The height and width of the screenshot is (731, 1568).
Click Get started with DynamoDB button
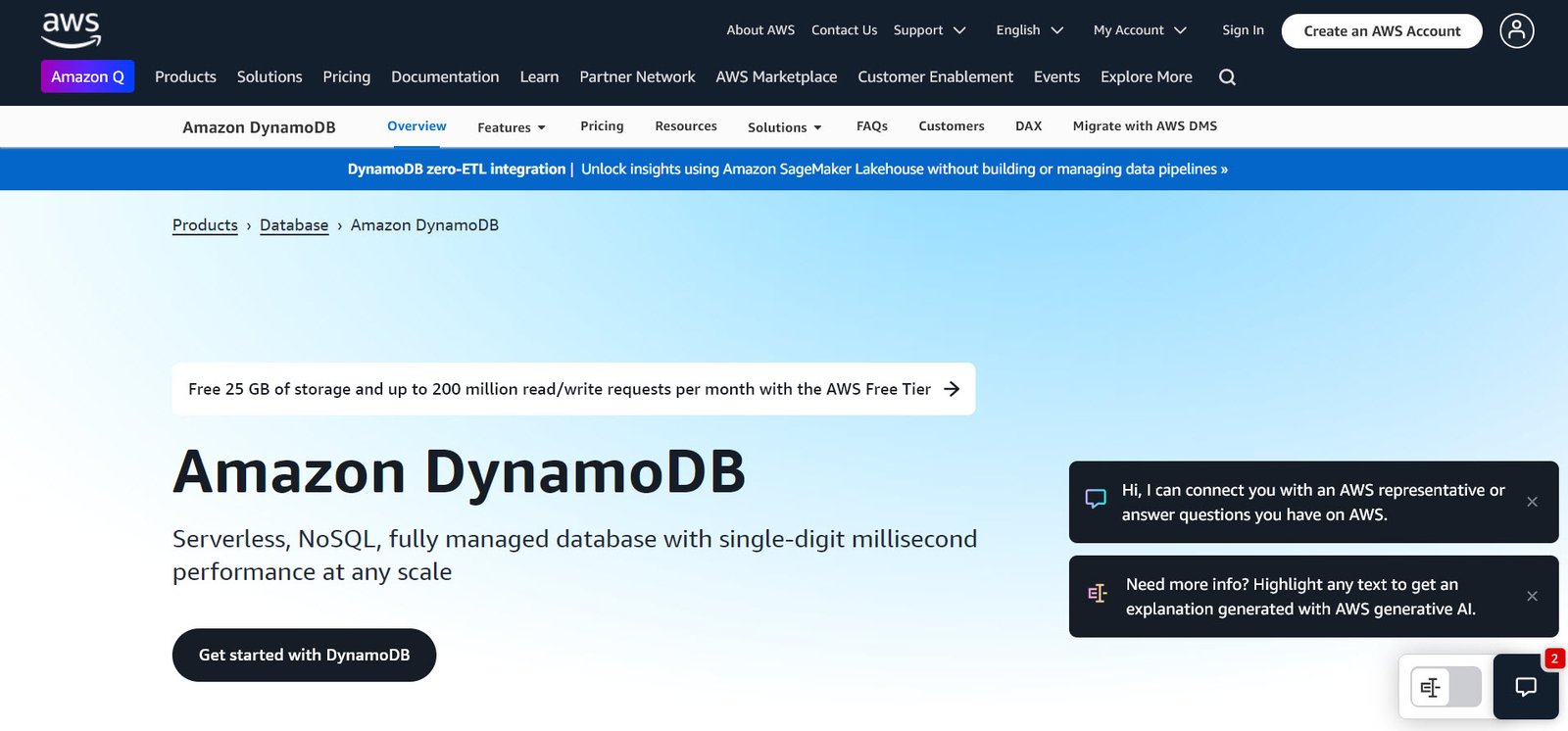point(304,655)
